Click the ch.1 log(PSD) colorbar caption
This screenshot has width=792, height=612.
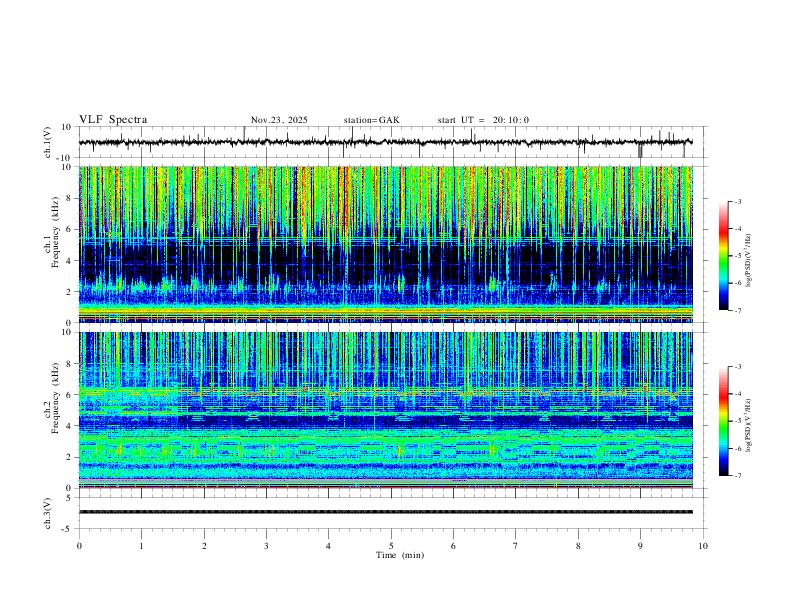(x=749, y=261)
